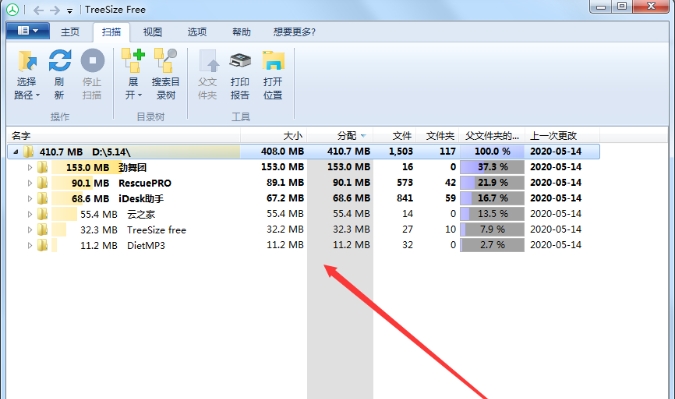Click the 100.0 % percentage bar
Screen dimensions: 675x399
(x=492, y=152)
